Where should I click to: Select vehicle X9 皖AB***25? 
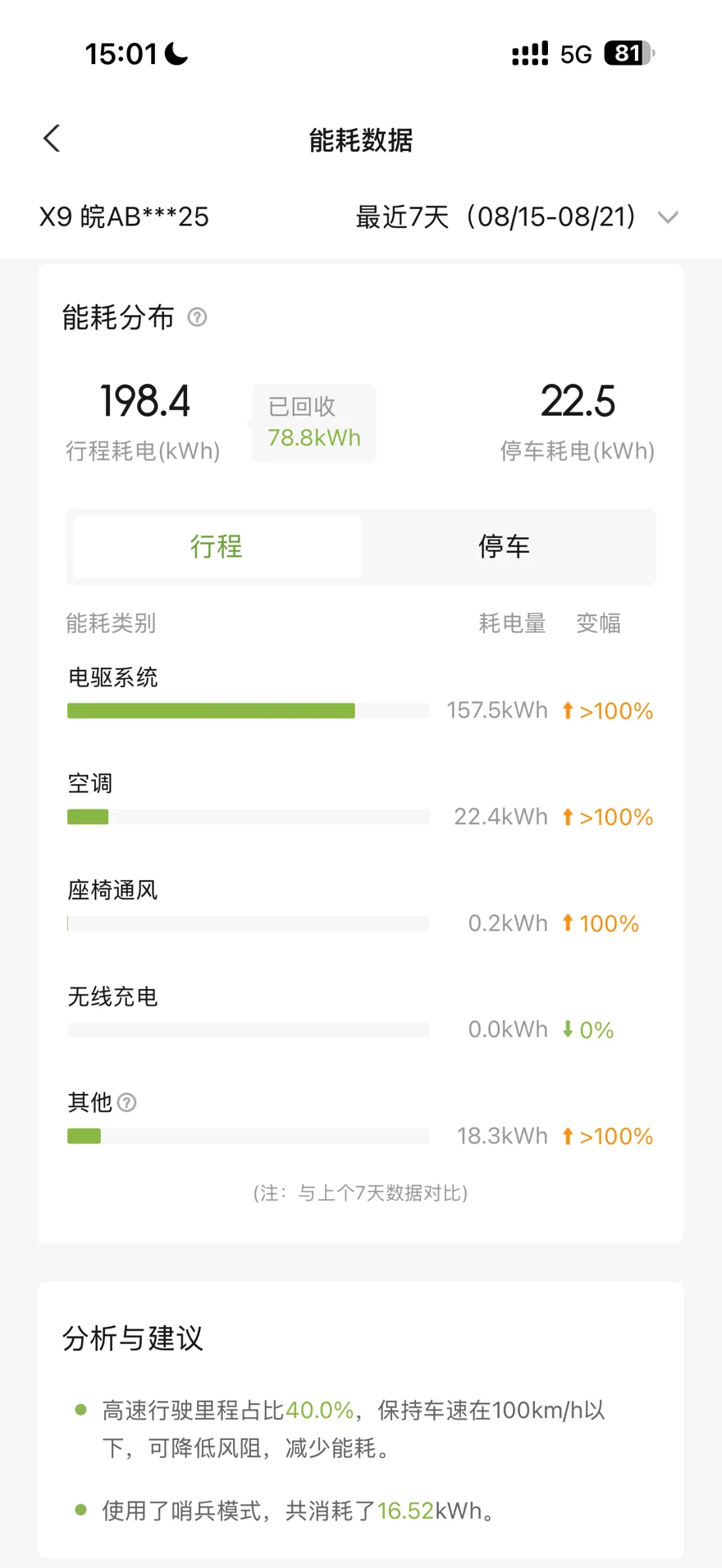coord(124,217)
